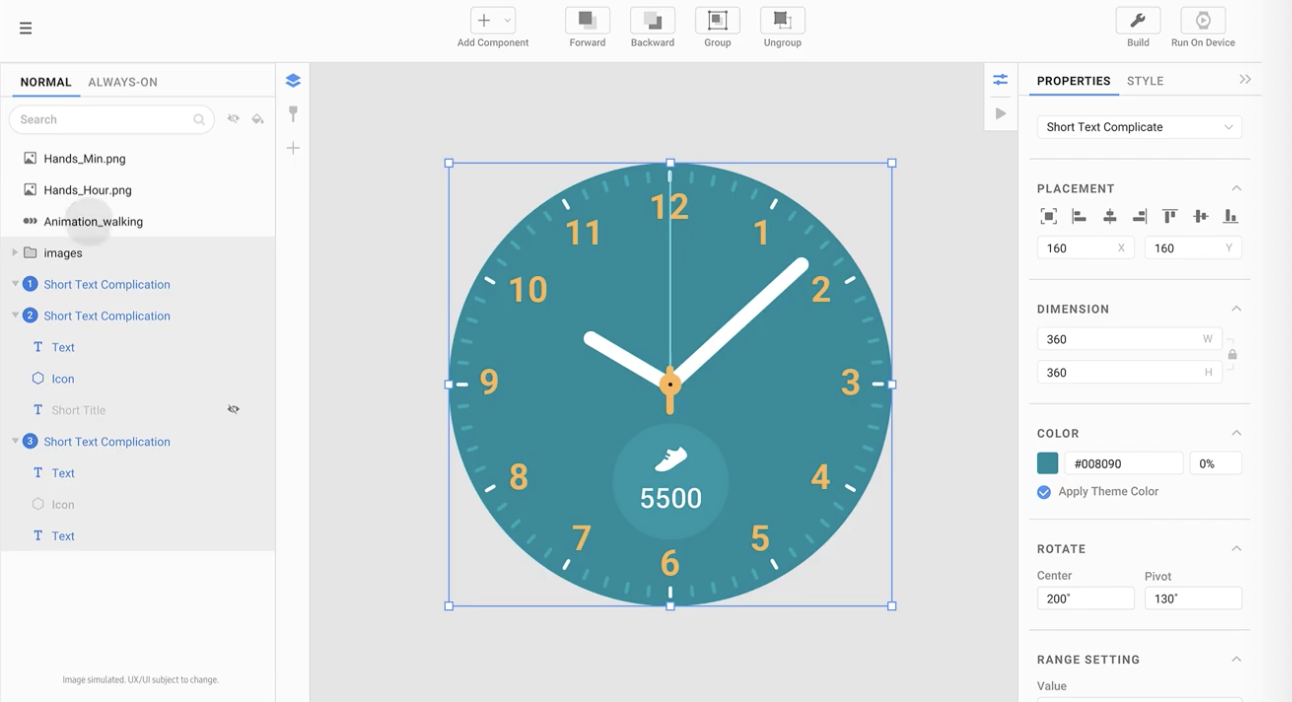Open the Build wrench tool
Viewport: 1292px width, 702px height.
point(1138,21)
